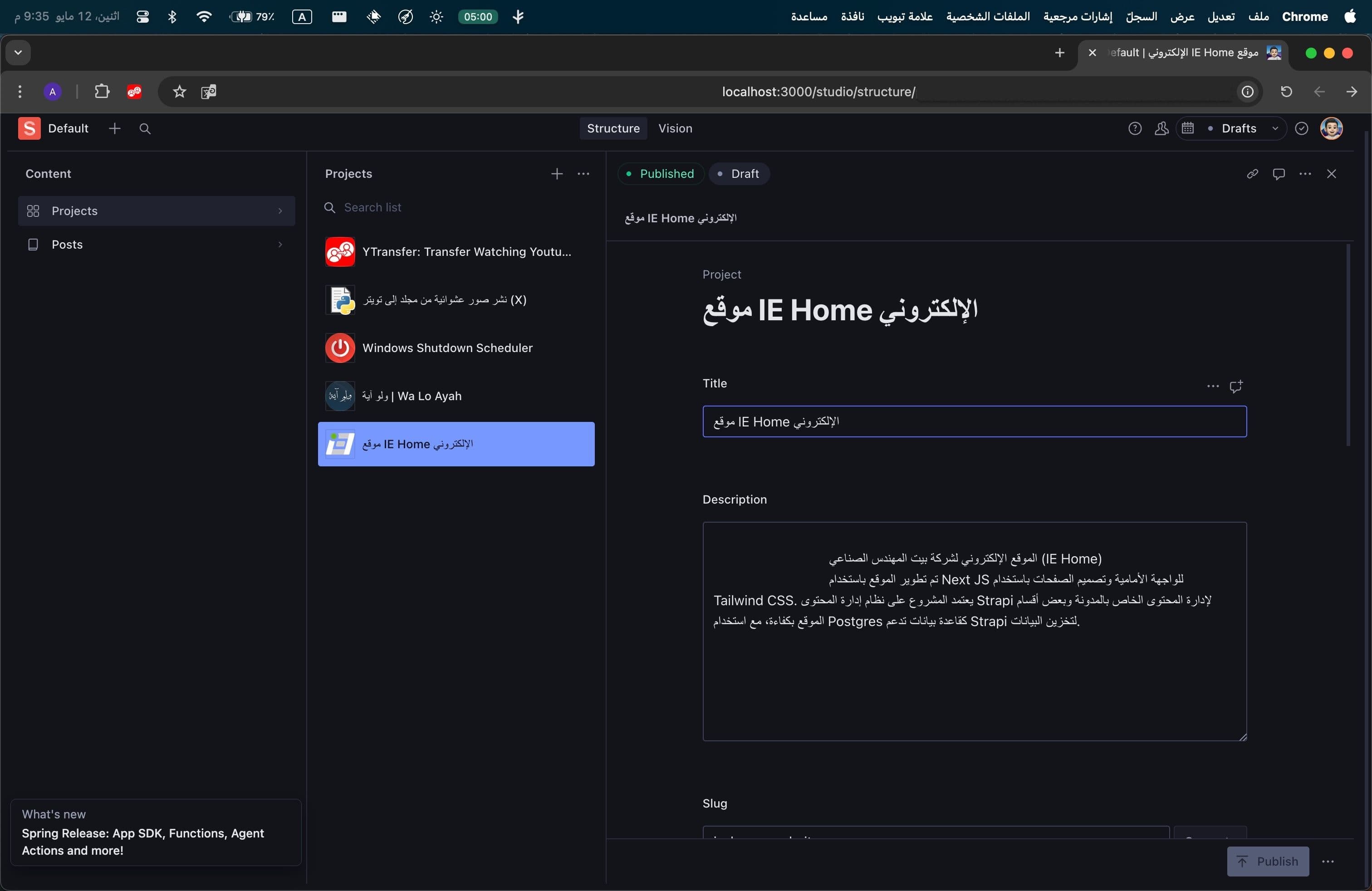1372x891 pixels.
Task: Bookmark the page with the star icon
Action: pyautogui.click(x=179, y=92)
